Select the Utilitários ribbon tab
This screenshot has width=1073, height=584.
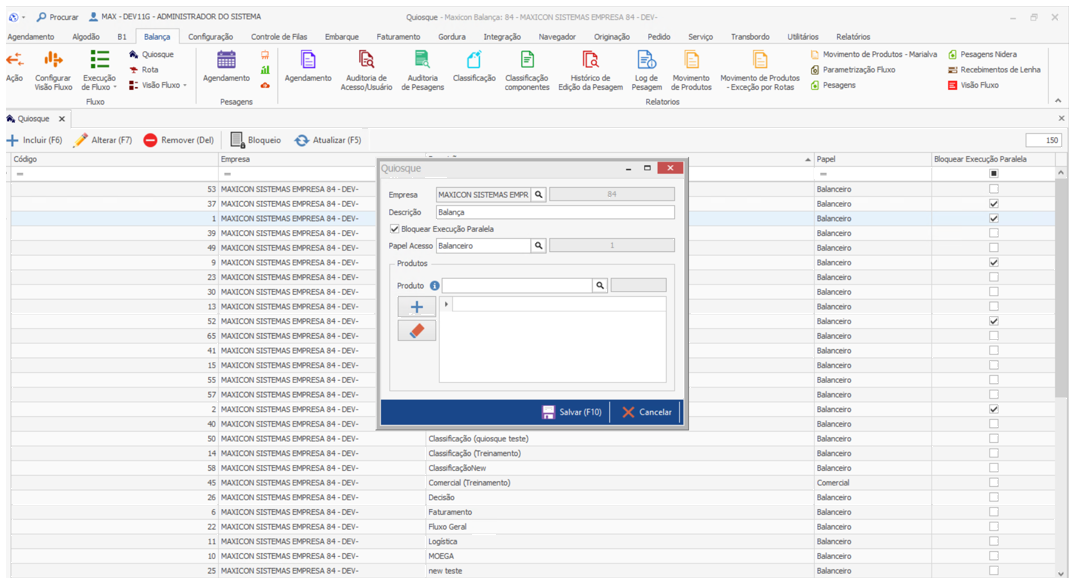[x=803, y=37]
